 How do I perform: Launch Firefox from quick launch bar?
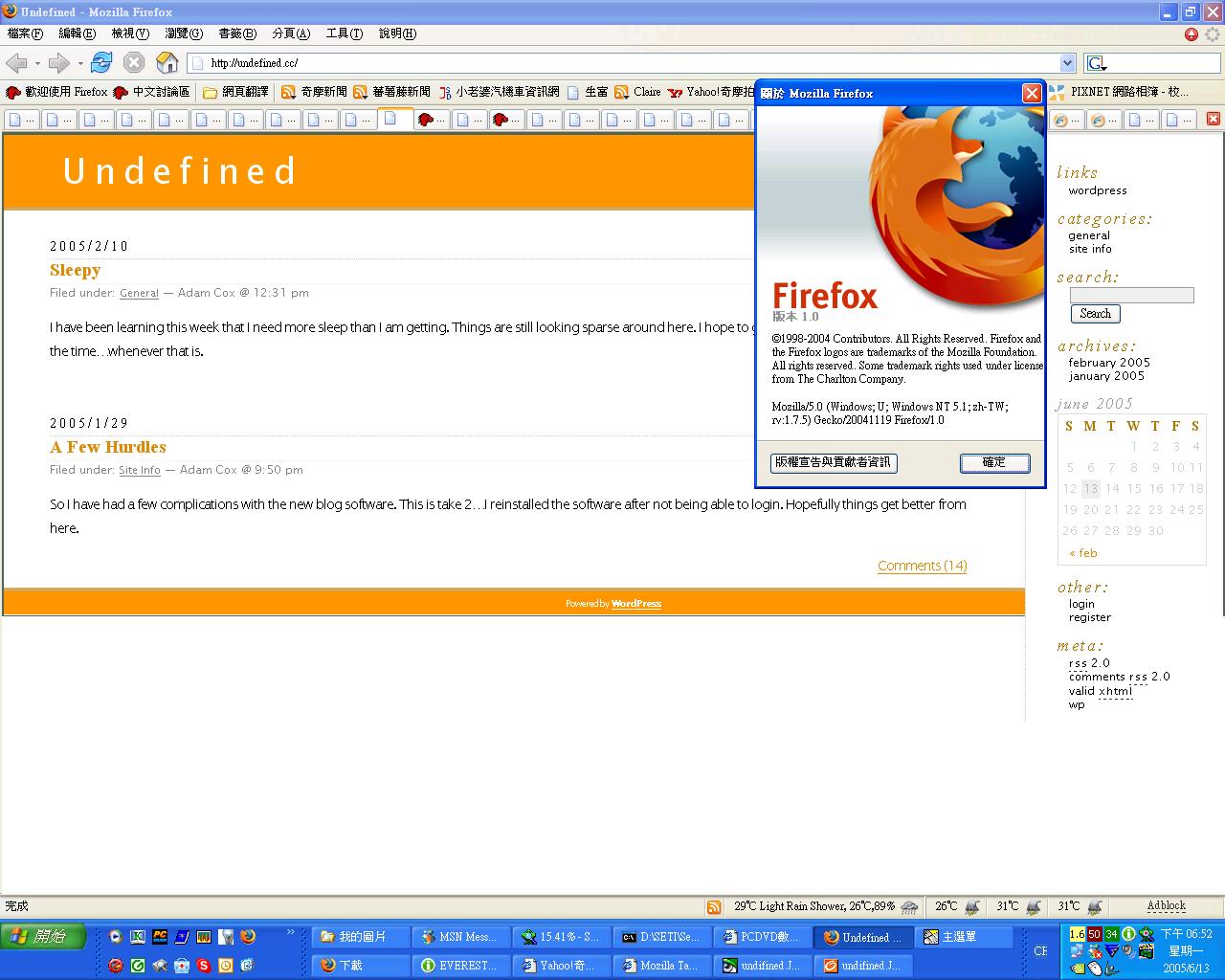pos(248,937)
